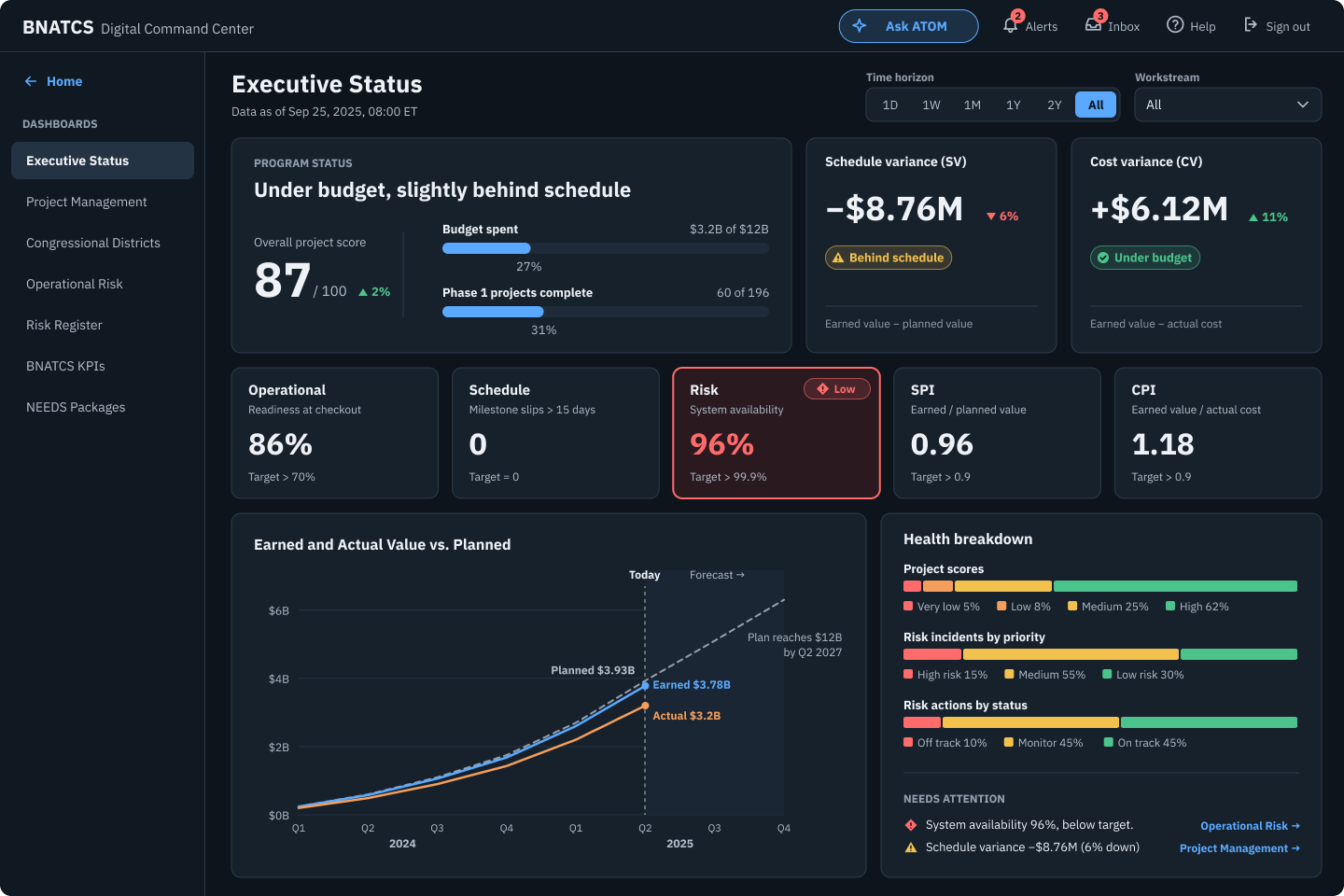Open Operational Risk in the sidebar

pos(103,284)
